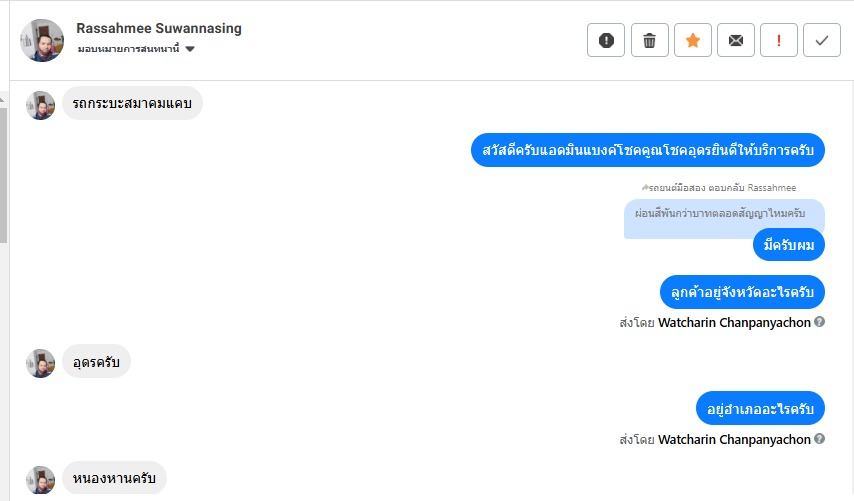Viewport: 854px width, 501px height.
Task: Delete the conversation with the trash icon
Action: click(649, 40)
